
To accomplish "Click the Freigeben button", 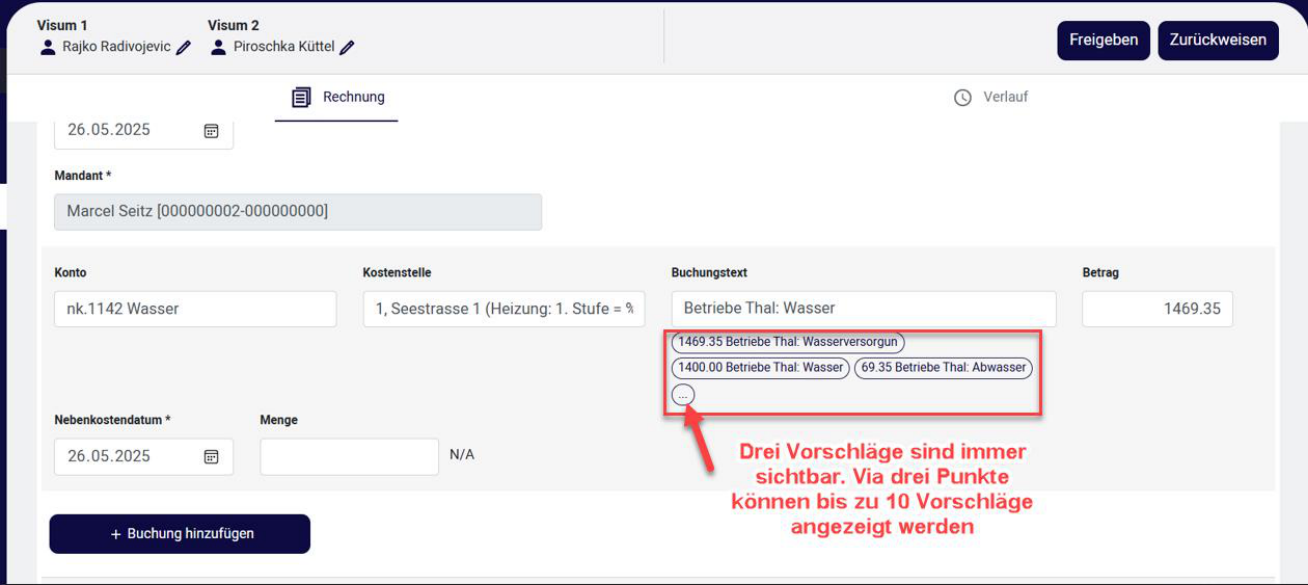I will point(1103,40).
